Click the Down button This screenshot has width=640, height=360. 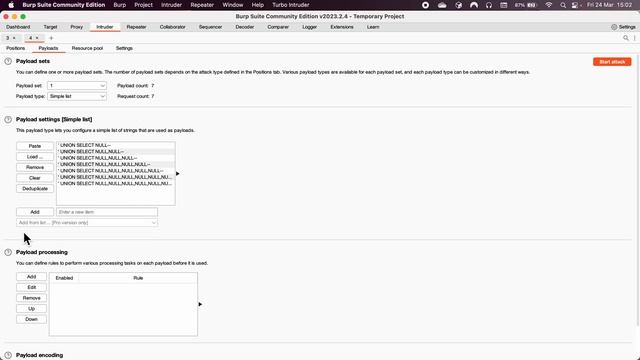(31, 319)
